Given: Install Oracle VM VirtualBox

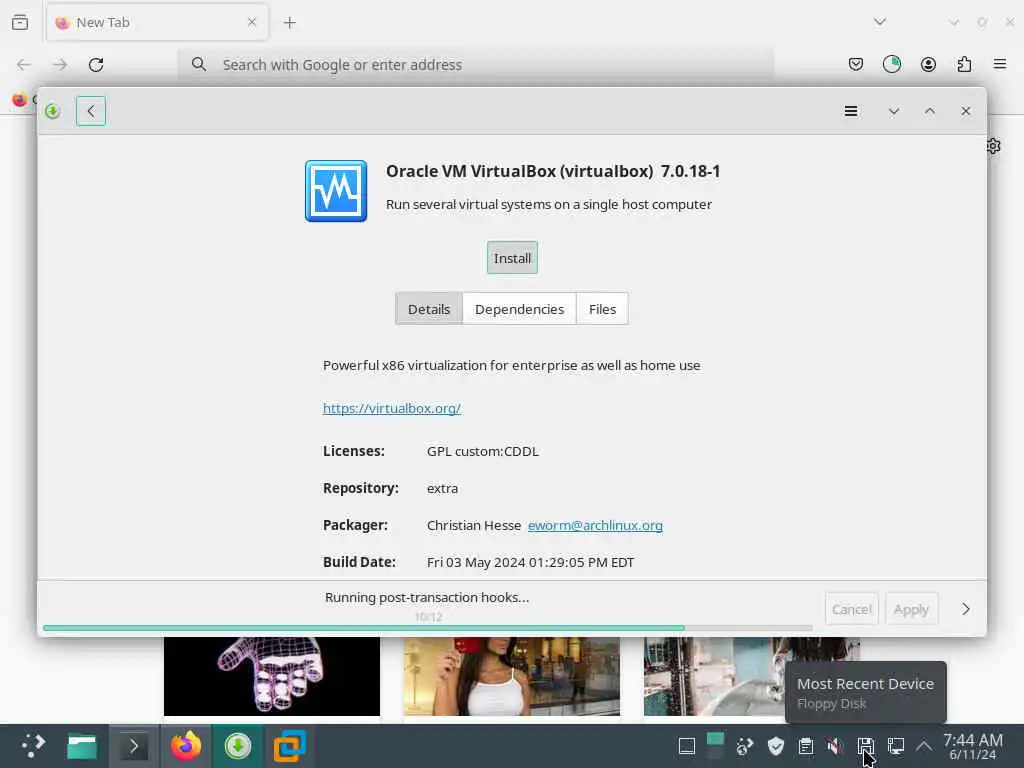Looking at the screenshot, I should click(512, 258).
